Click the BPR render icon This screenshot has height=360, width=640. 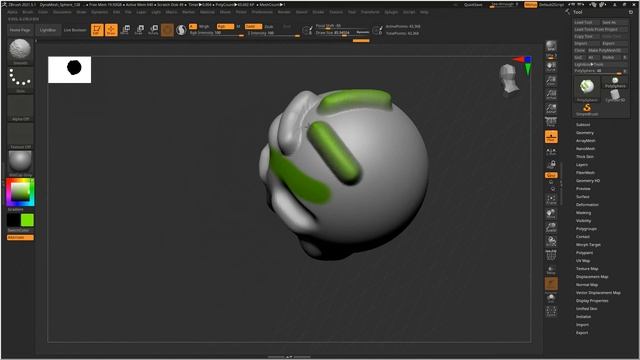coord(551,46)
